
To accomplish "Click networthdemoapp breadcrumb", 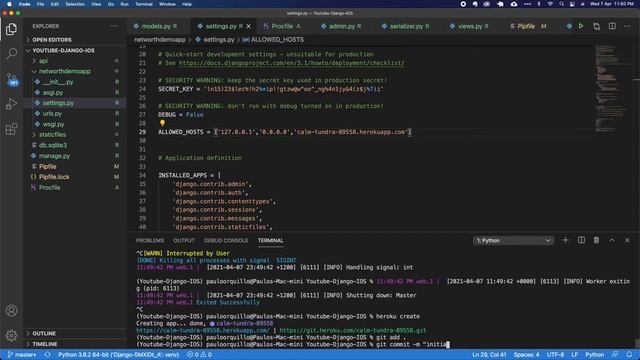I will point(160,40).
